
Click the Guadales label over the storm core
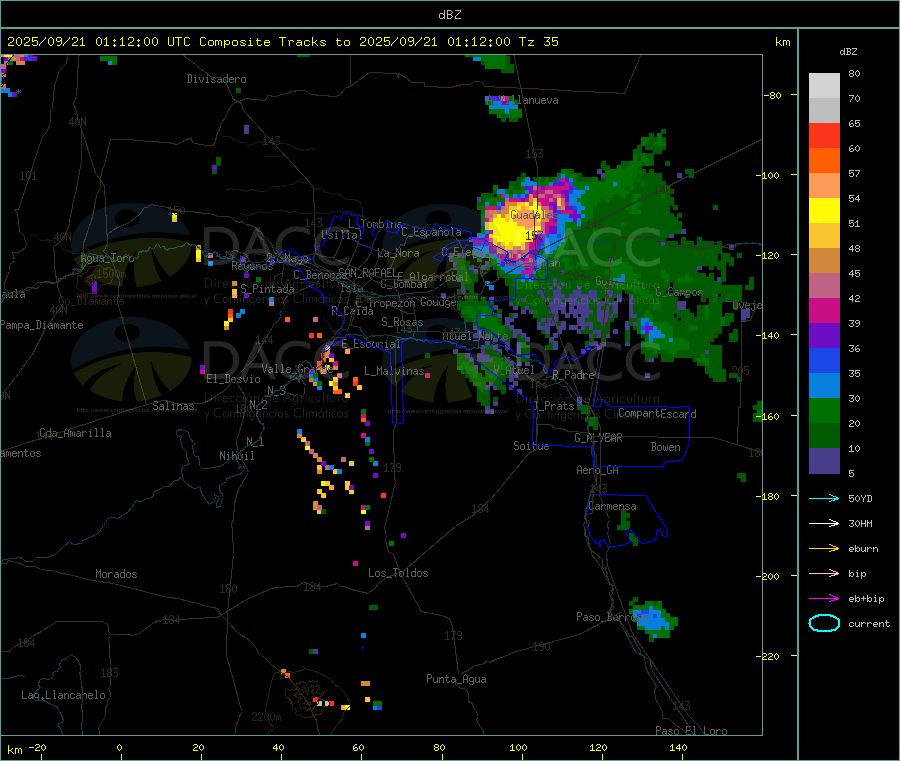[x=533, y=215]
